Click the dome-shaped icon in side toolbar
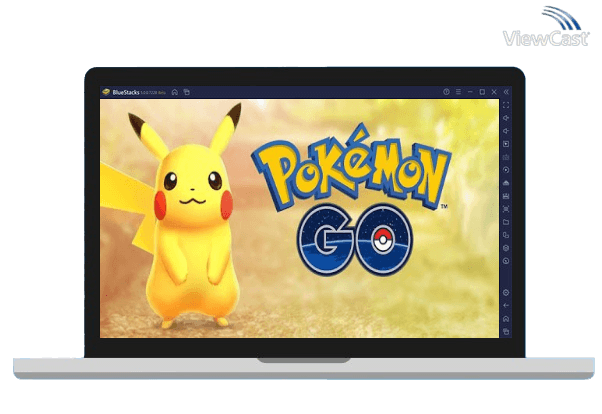 [506, 183]
